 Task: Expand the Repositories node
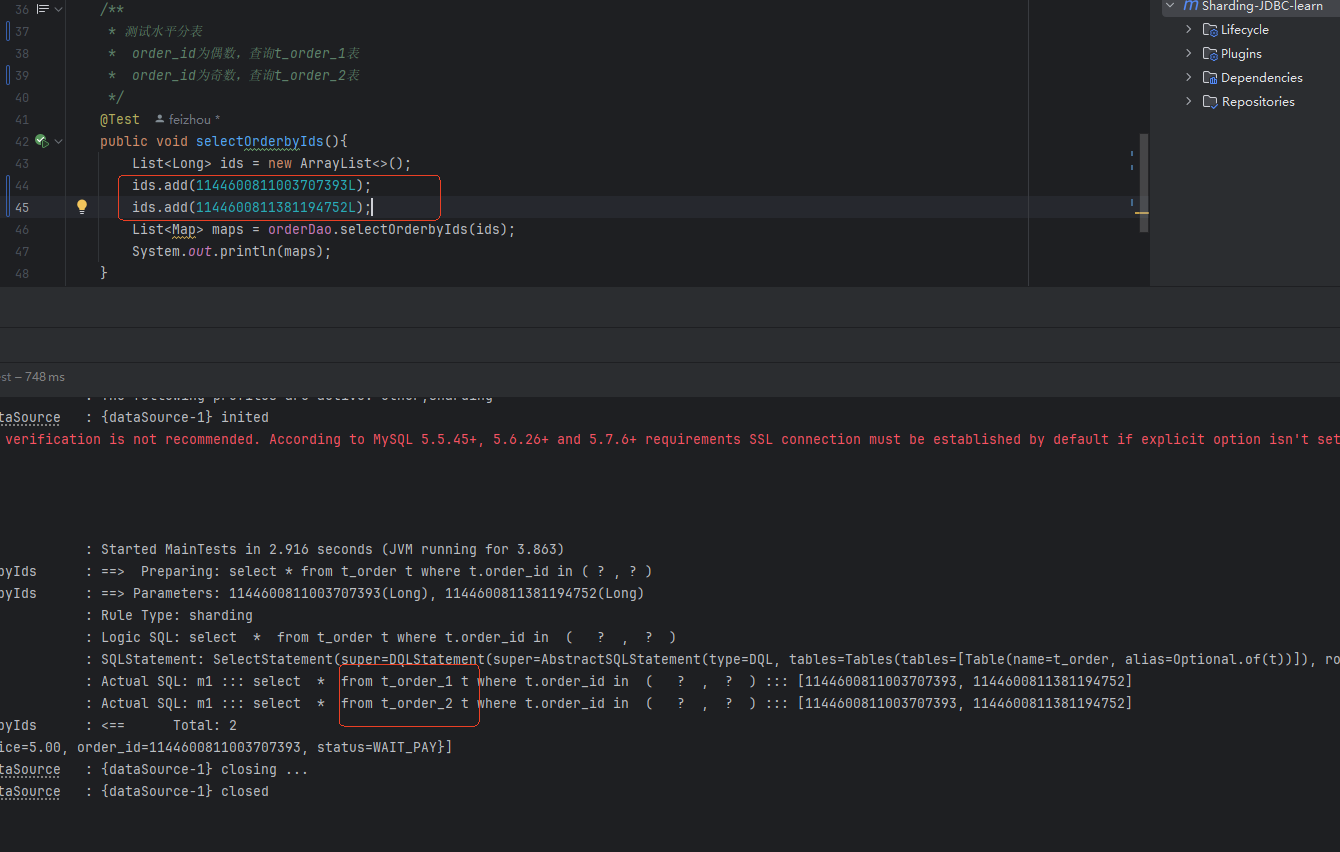coord(1189,102)
